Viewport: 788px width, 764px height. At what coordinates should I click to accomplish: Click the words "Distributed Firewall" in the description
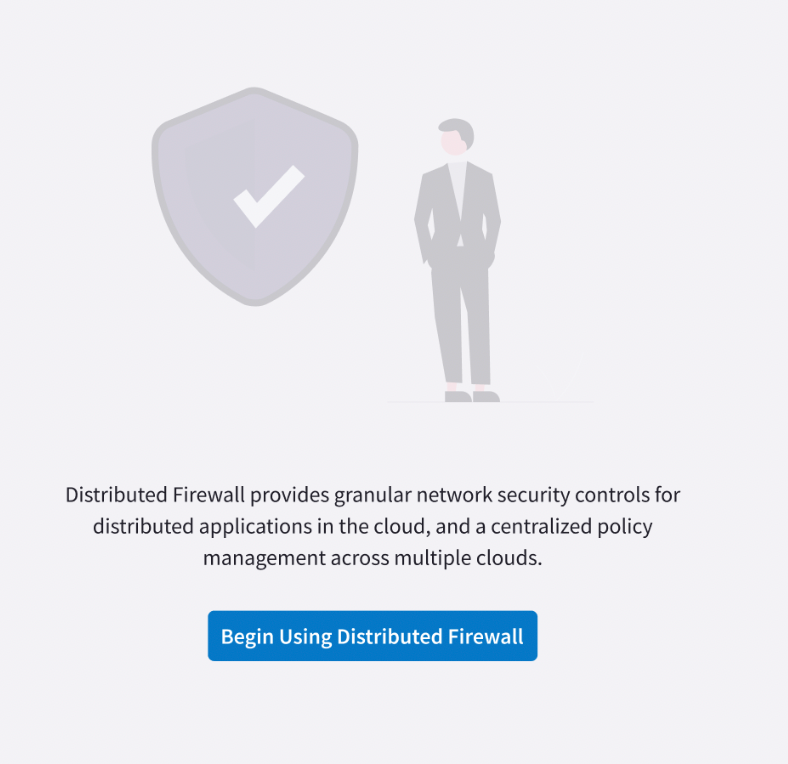[x=155, y=494]
